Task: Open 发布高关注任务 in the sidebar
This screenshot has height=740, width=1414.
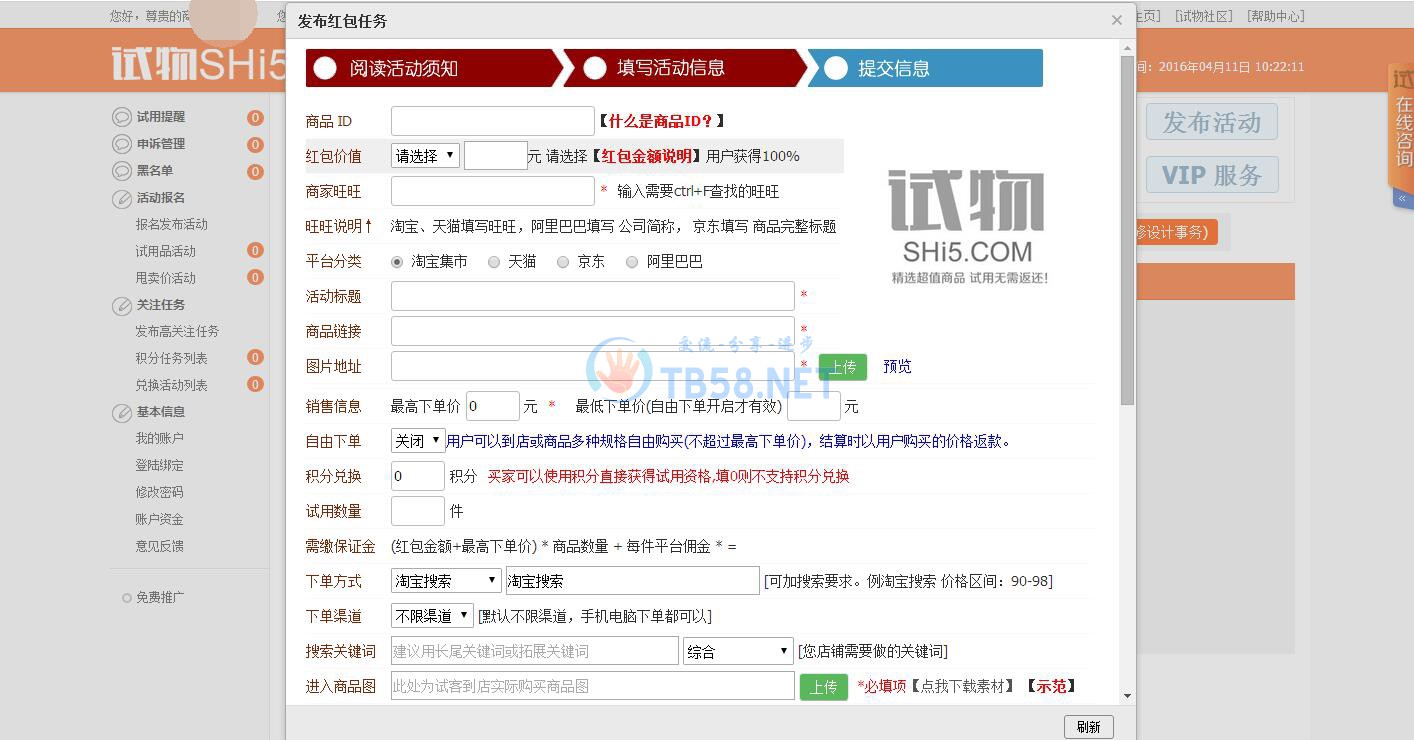Action: 177,332
